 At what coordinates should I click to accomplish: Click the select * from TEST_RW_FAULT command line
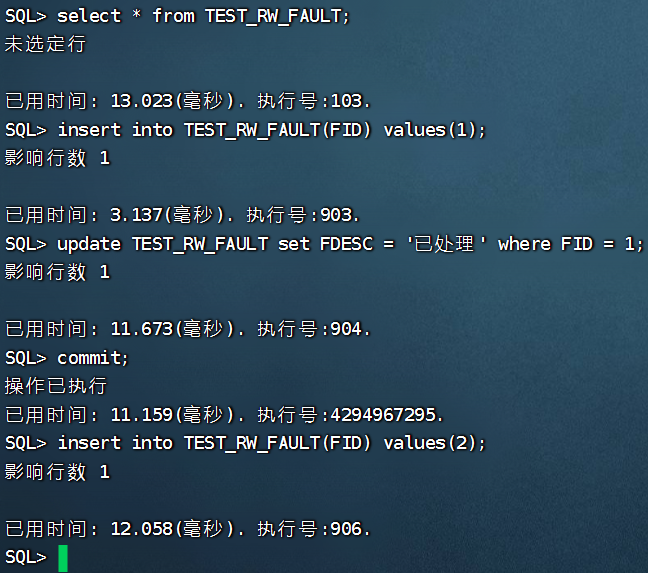point(177,16)
